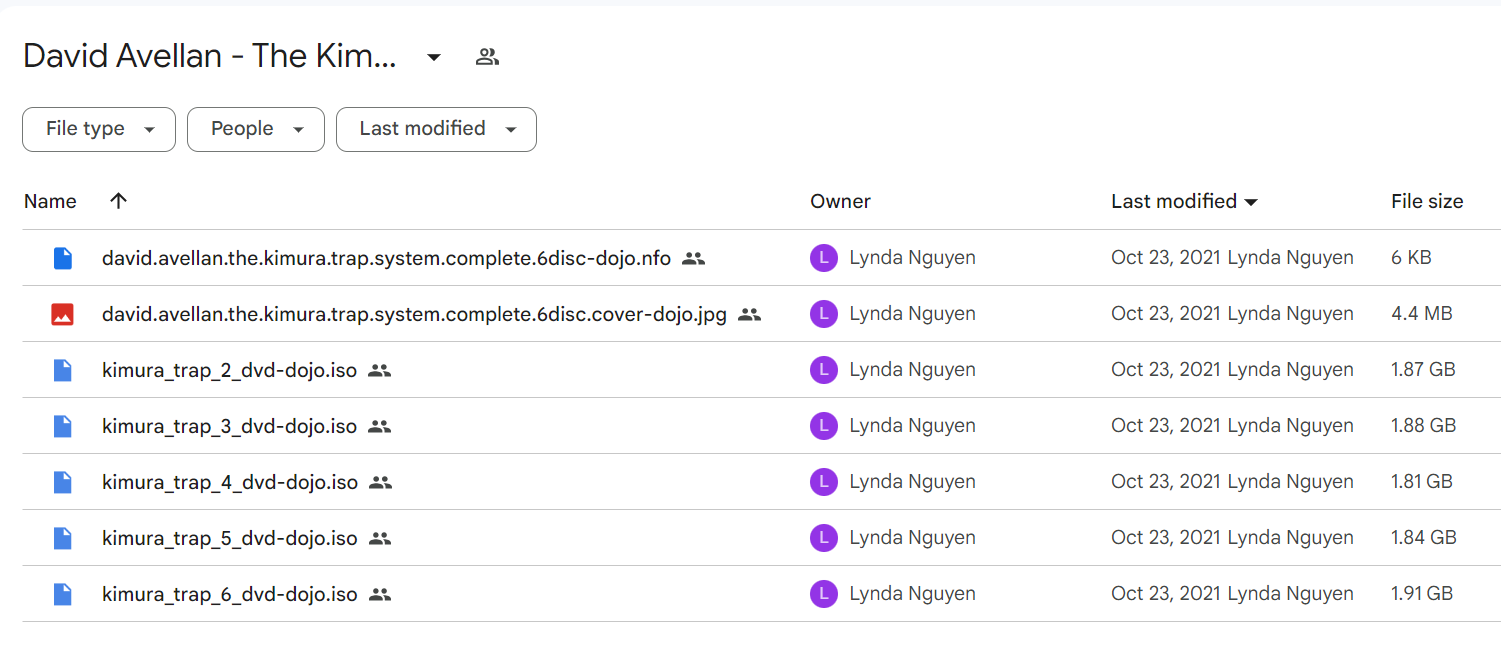Select kimura_trap_4_dvd-dojo.iso
The width and height of the screenshot is (1501, 645).
[x=230, y=482]
